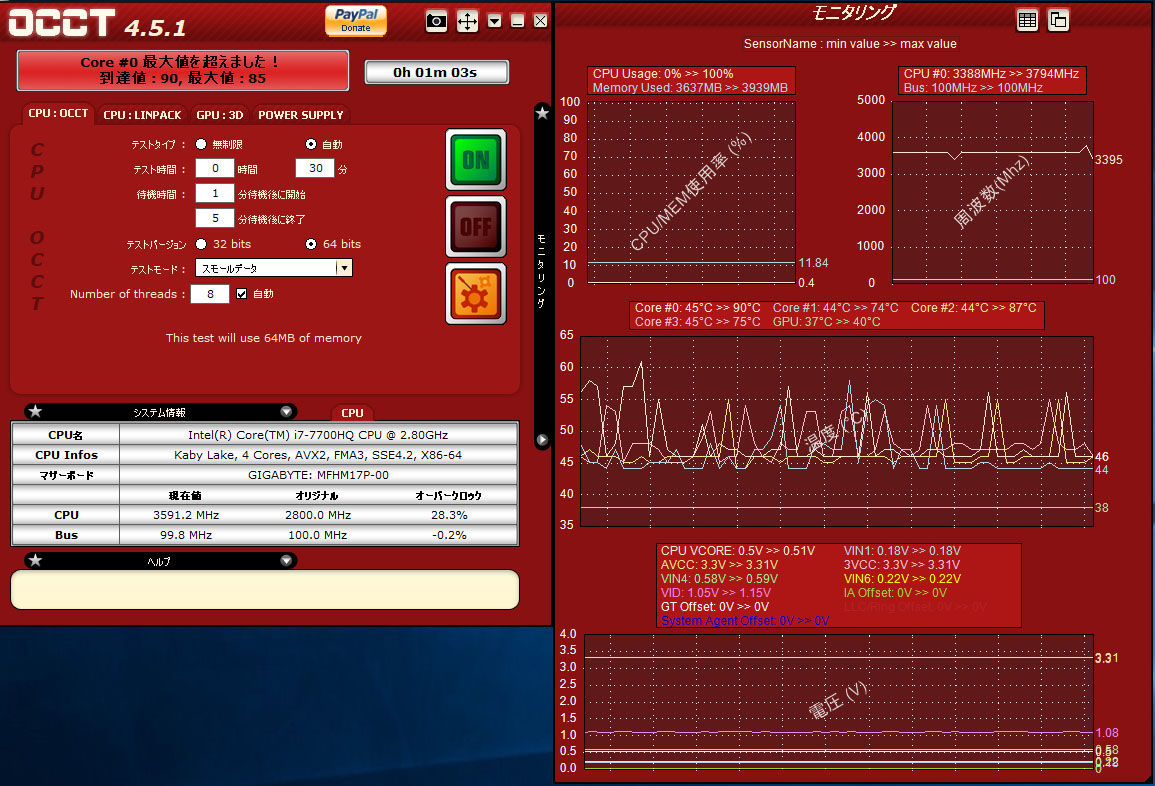1155x786 pixels.
Task: Open test settings with the orange gear icon
Action: (x=476, y=294)
